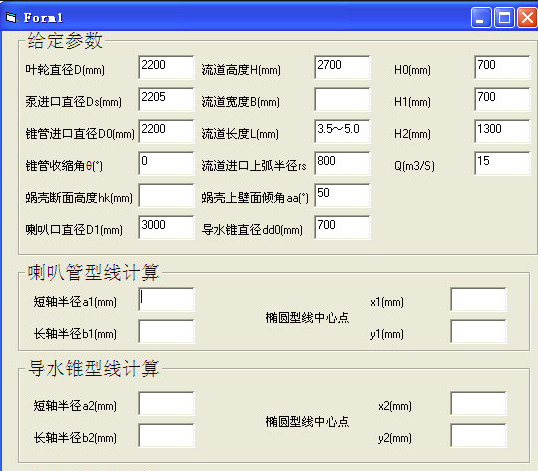Click the 蜗壳上壁面倾角aa input field
Screen dimensions: 538x471
click(342, 195)
